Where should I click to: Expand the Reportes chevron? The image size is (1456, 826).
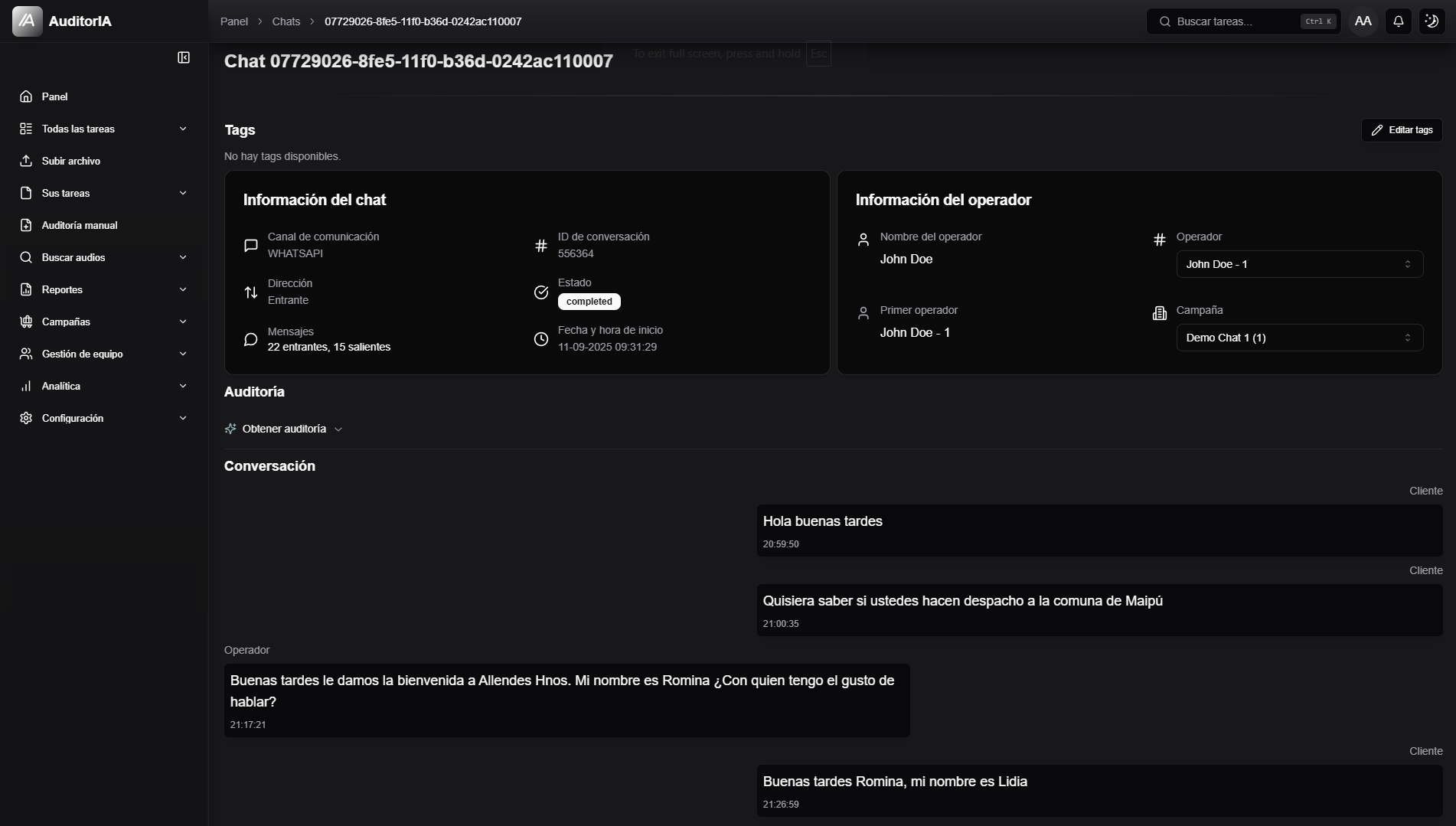(x=183, y=289)
